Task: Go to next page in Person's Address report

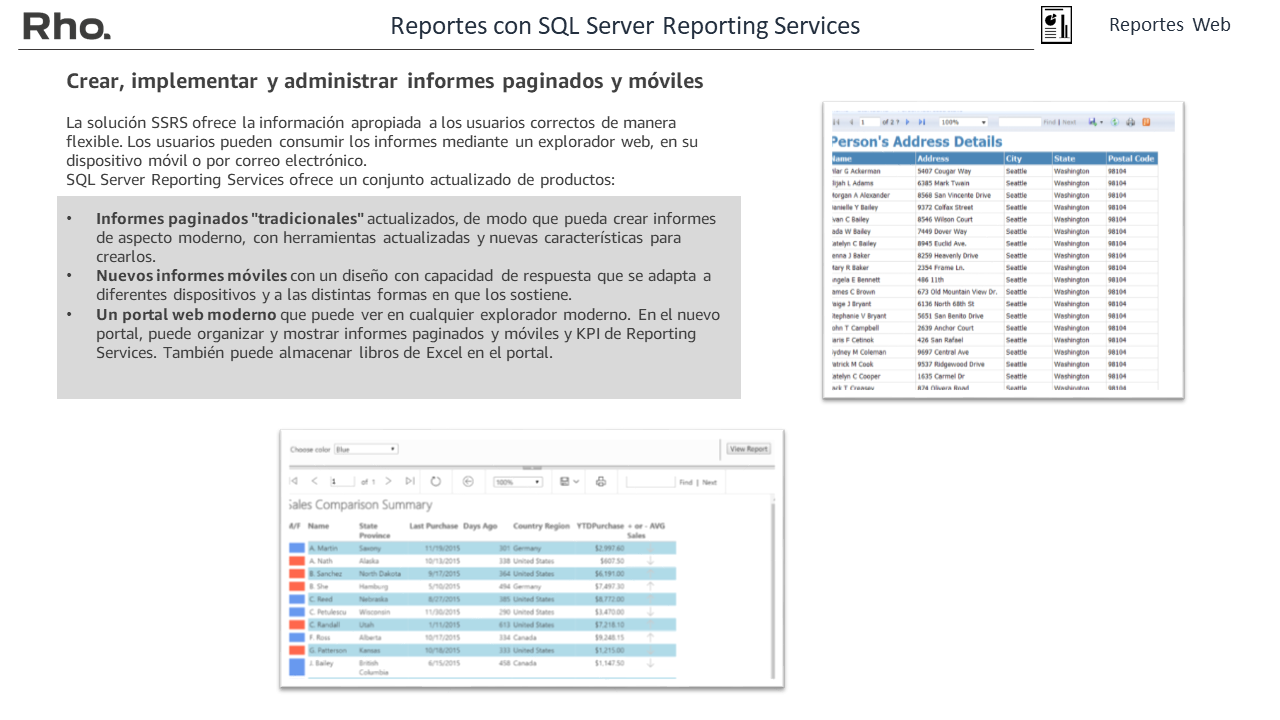Action: point(907,122)
